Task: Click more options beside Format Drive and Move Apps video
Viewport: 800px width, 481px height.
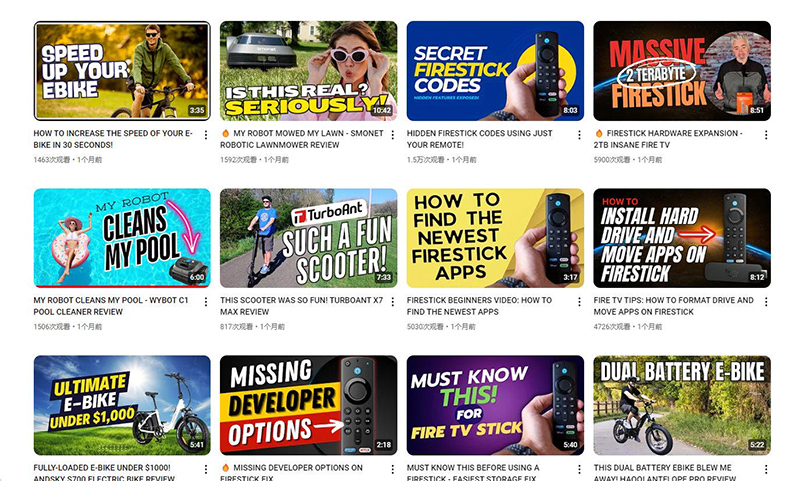Action: [x=766, y=301]
